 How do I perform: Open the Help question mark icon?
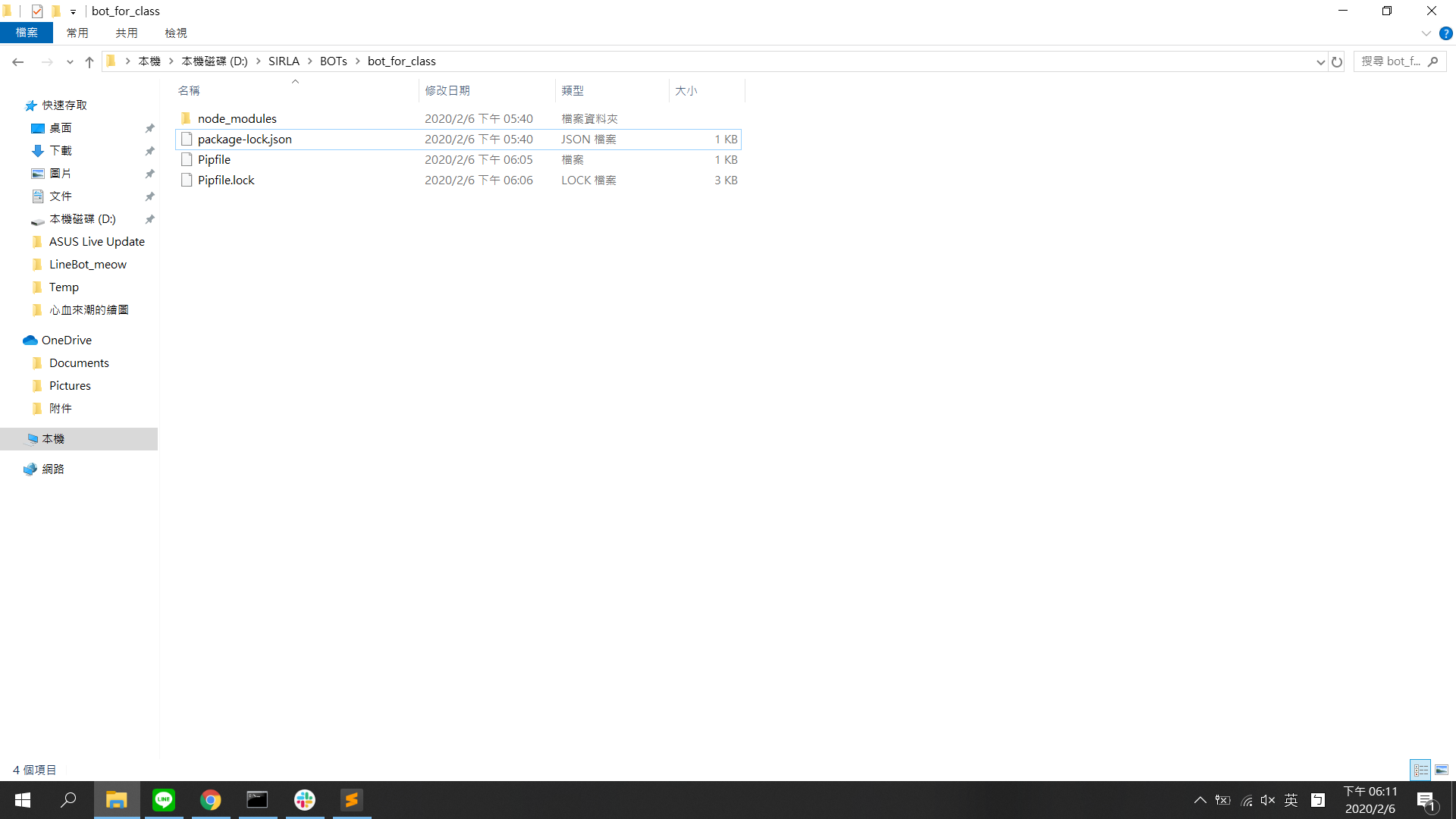pyautogui.click(x=1445, y=33)
